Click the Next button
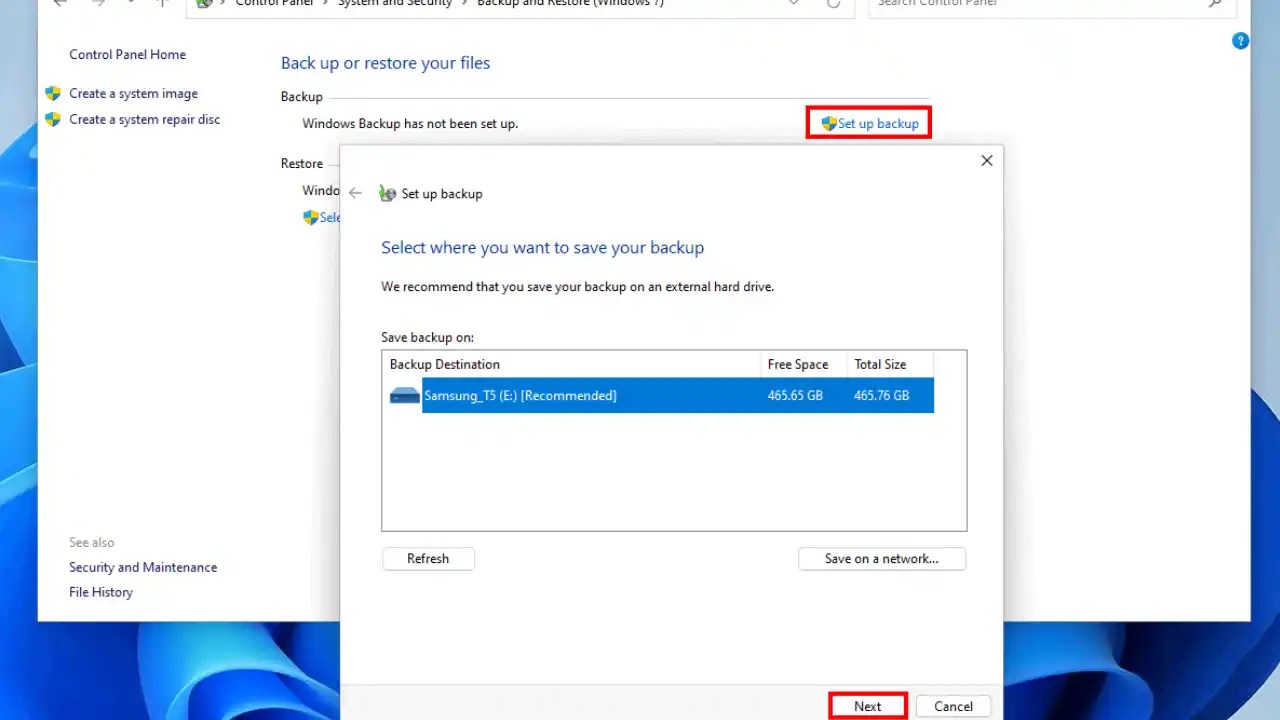 point(866,706)
